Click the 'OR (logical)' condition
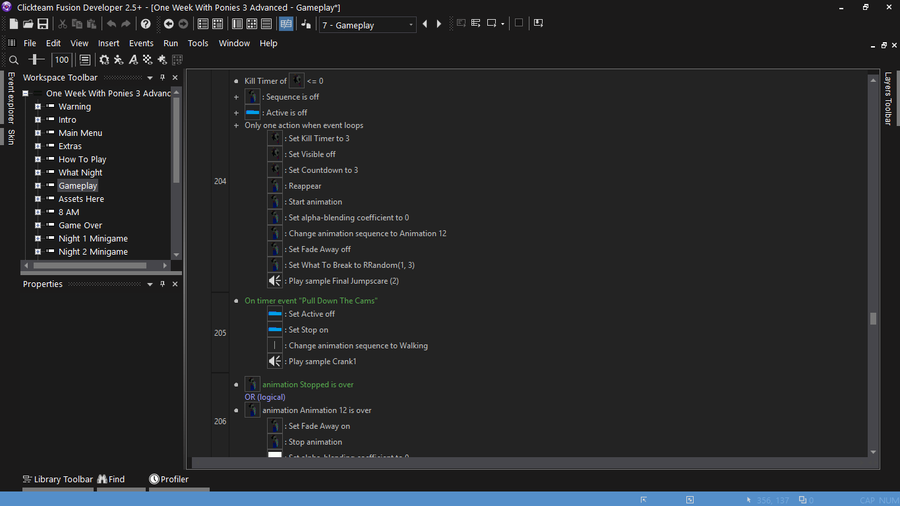Screen dimensions: 900x506 point(265,397)
